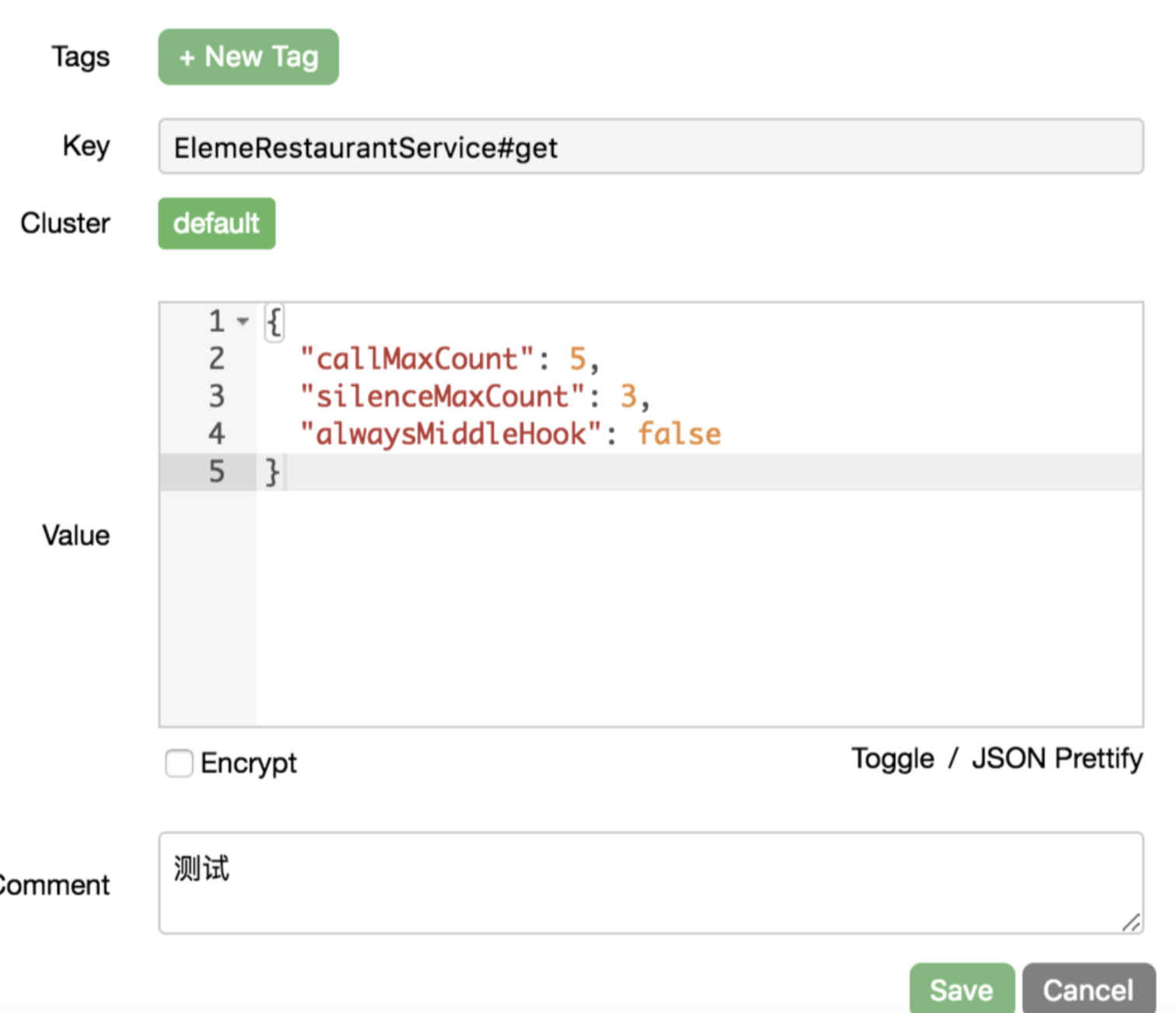Click the "alwaysMiddleHook" key text
1176x1013 pixels.
click(x=450, y=434)
